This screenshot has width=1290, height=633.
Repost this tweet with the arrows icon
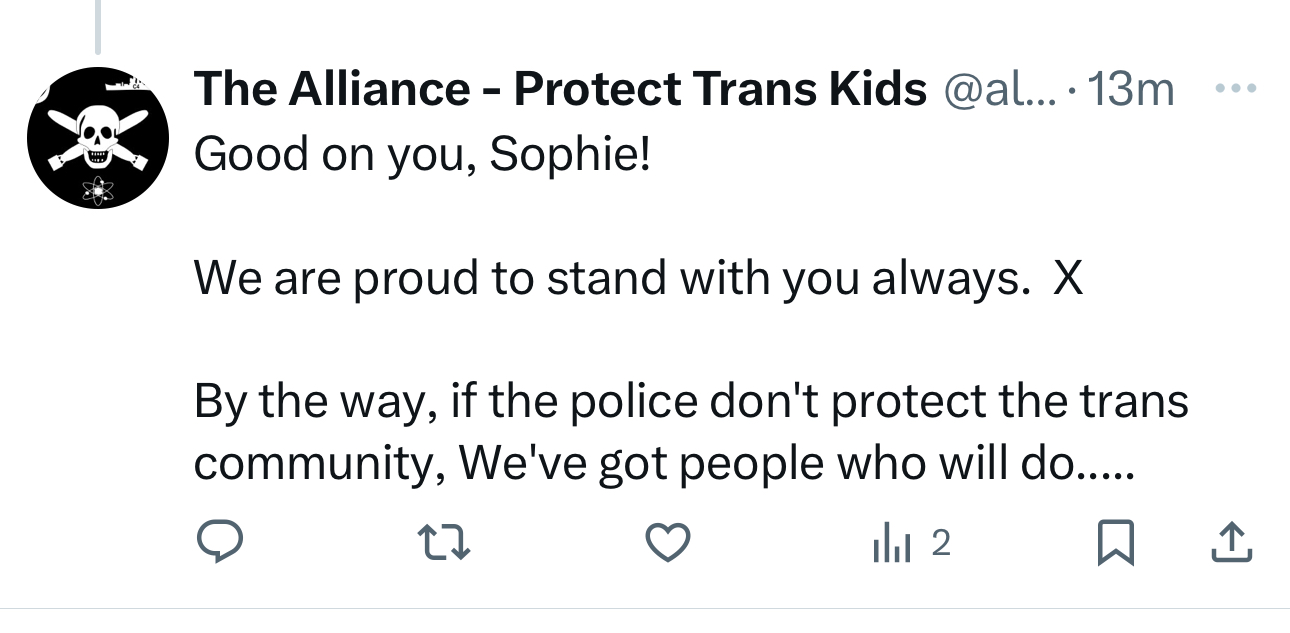tap(443, 543)
